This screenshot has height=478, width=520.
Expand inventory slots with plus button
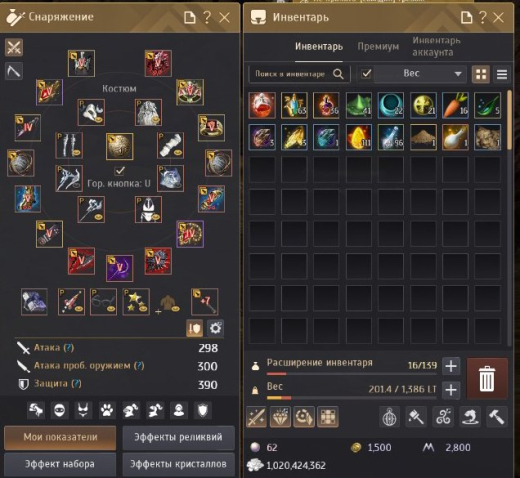click(451, 366)
